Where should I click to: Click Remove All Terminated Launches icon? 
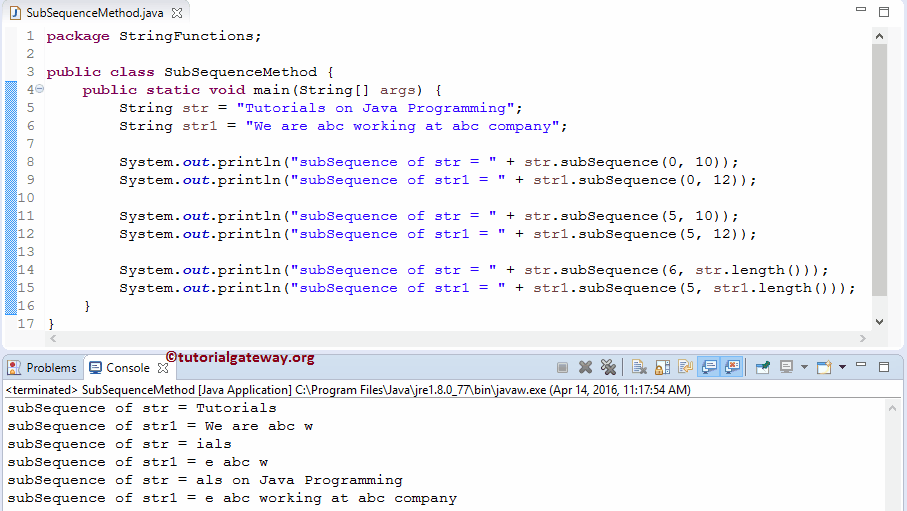click(x=608, y=367)
